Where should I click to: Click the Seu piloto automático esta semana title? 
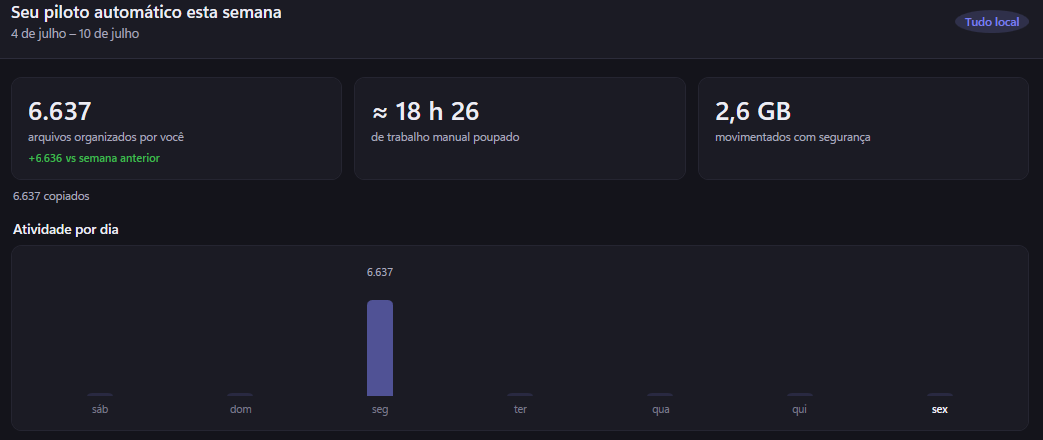[146, 13]
